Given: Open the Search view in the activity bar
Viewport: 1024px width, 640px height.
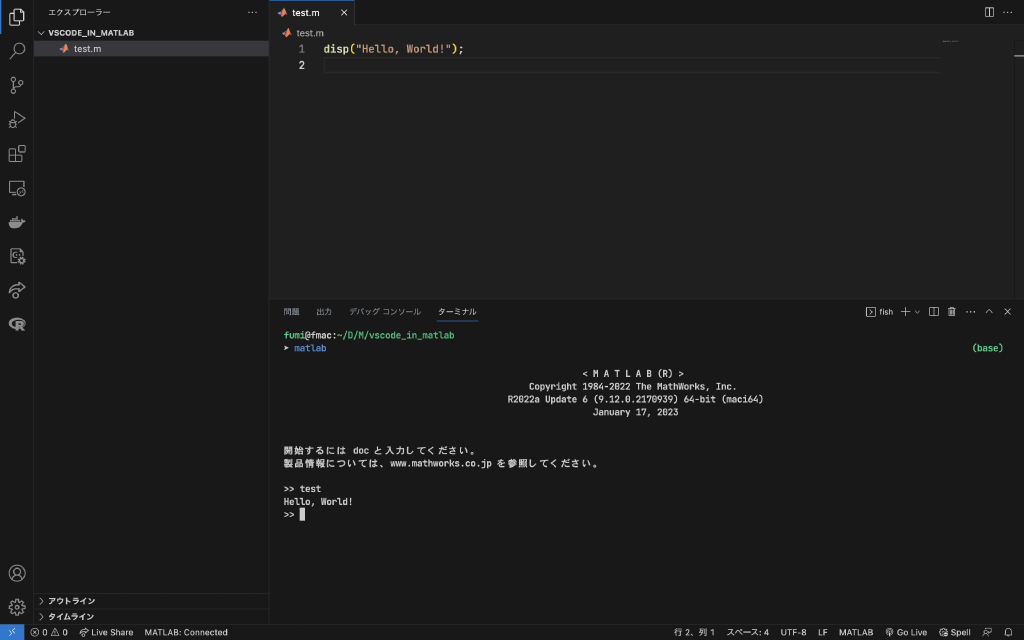Looking at the screenshot, I should (x=16, y=51).
